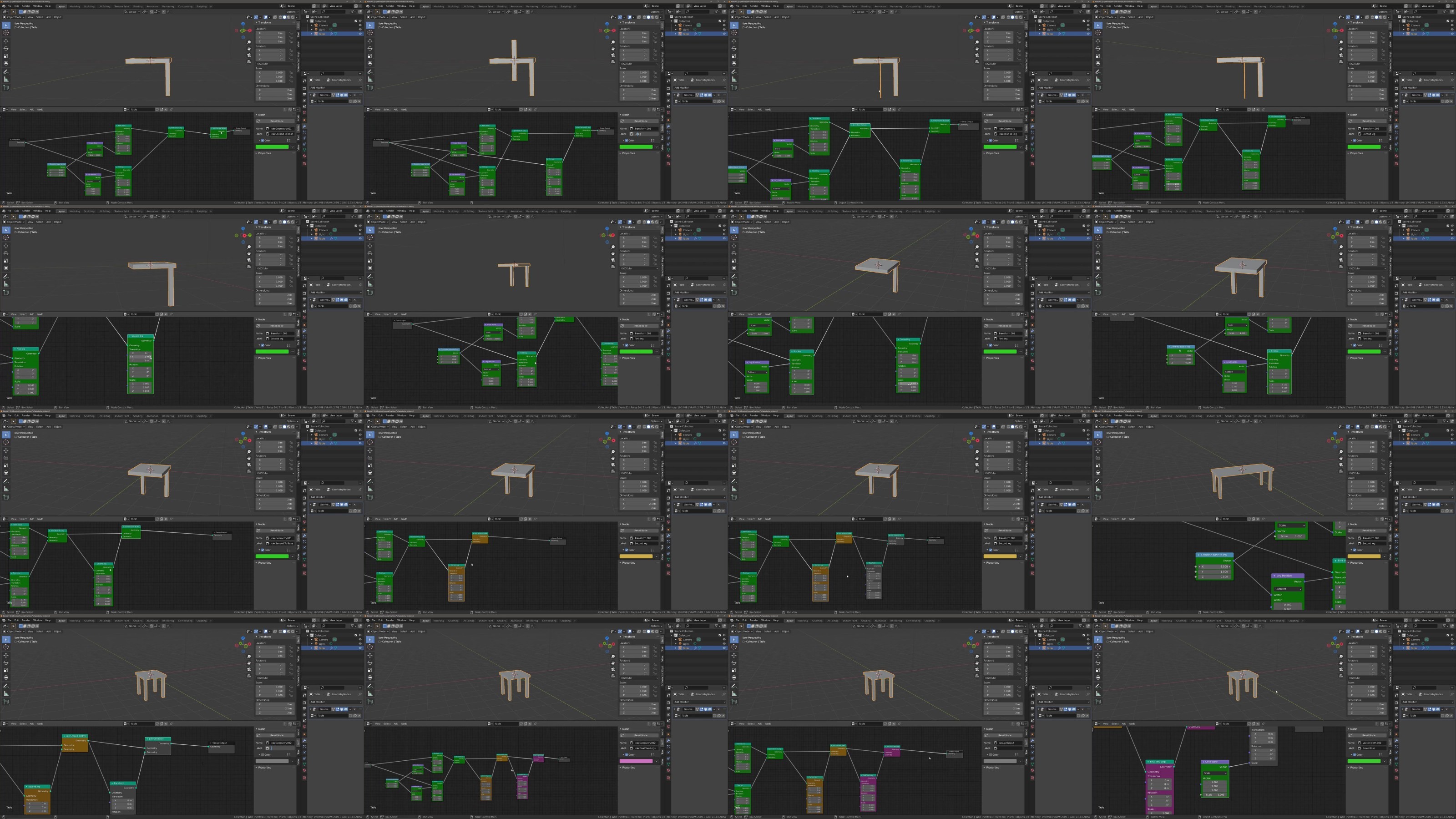The image size is (1456, 819).
Task: Click X 2.500 field on Combine base to leg node
Action: pyautogui.click(x=1215, y=566)
